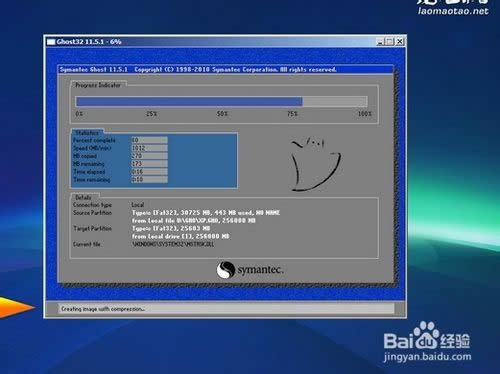Click the Ghost mascot drawing
The height and width of the screenshot is (374, 500).
[315, 164]
